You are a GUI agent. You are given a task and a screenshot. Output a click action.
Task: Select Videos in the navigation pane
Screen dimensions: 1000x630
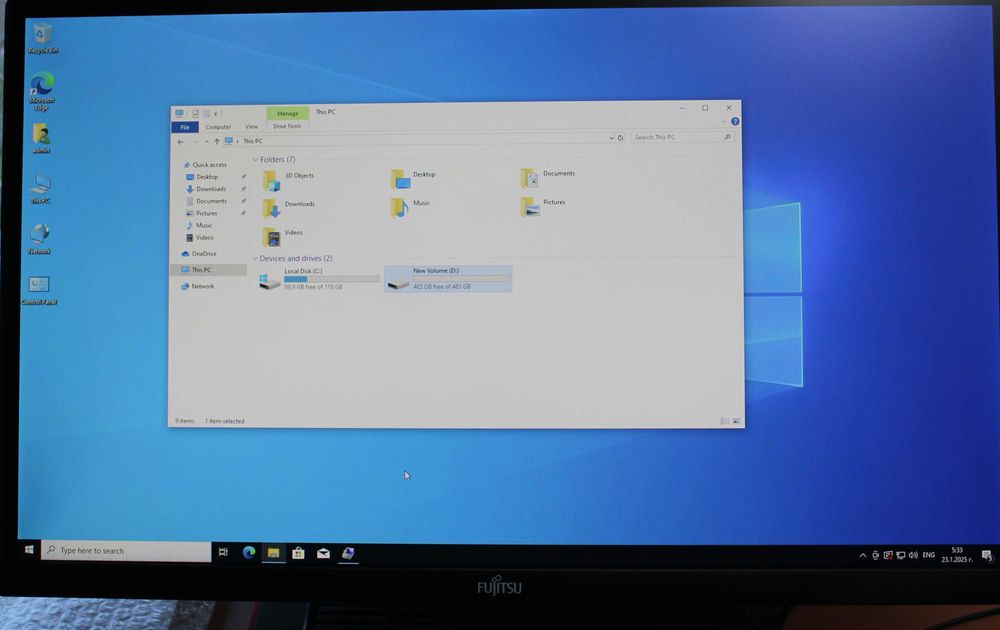coord(200,237)
